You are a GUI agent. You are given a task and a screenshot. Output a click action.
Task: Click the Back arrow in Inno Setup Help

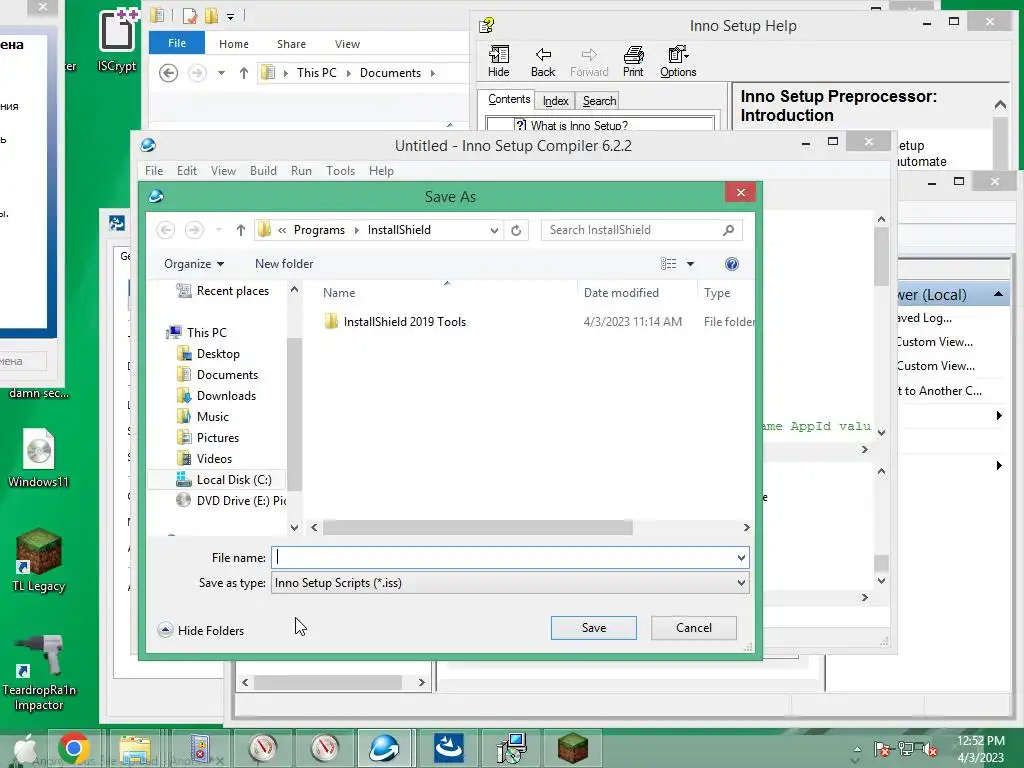543,61
